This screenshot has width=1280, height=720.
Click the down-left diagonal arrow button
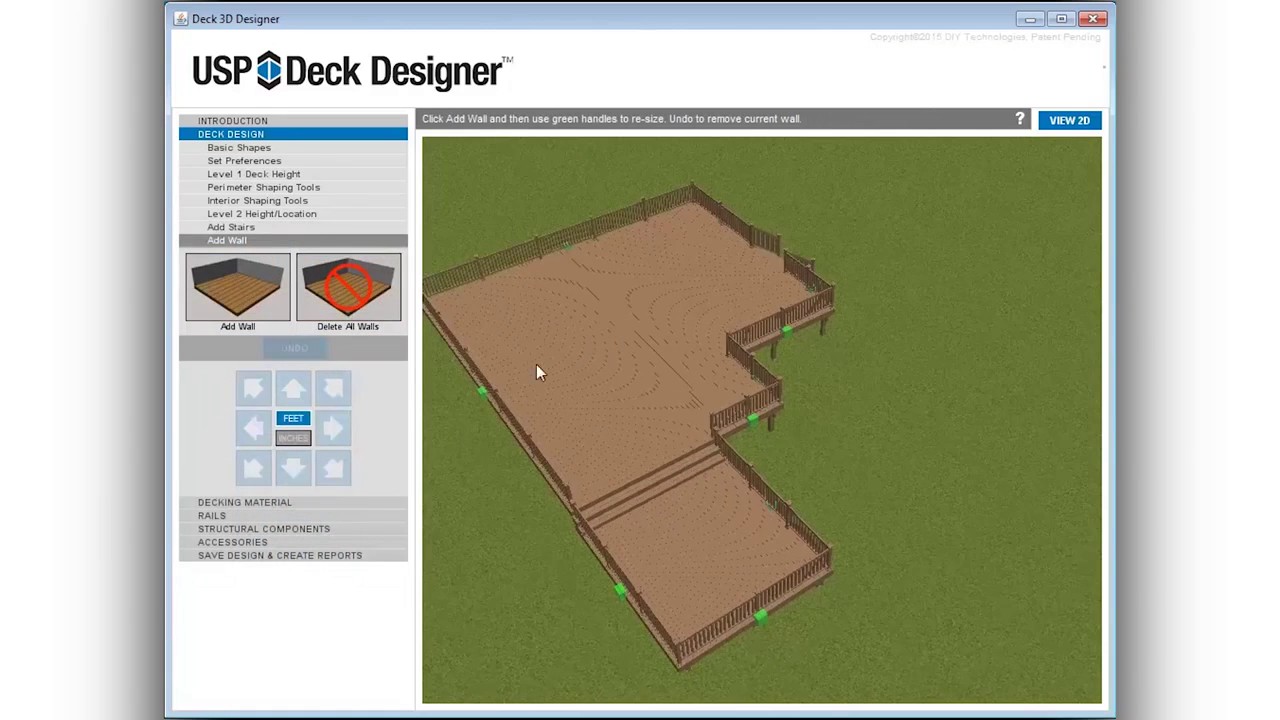coord(253,467)
